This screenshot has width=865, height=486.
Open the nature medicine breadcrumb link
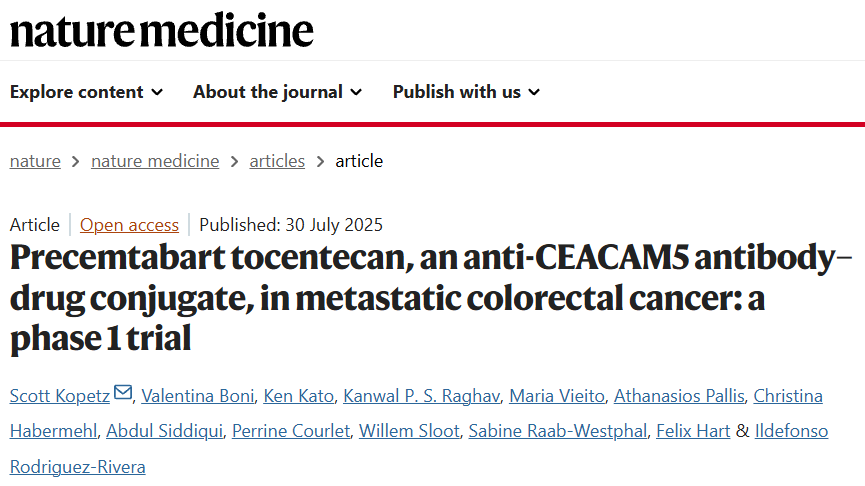(155, 161)
